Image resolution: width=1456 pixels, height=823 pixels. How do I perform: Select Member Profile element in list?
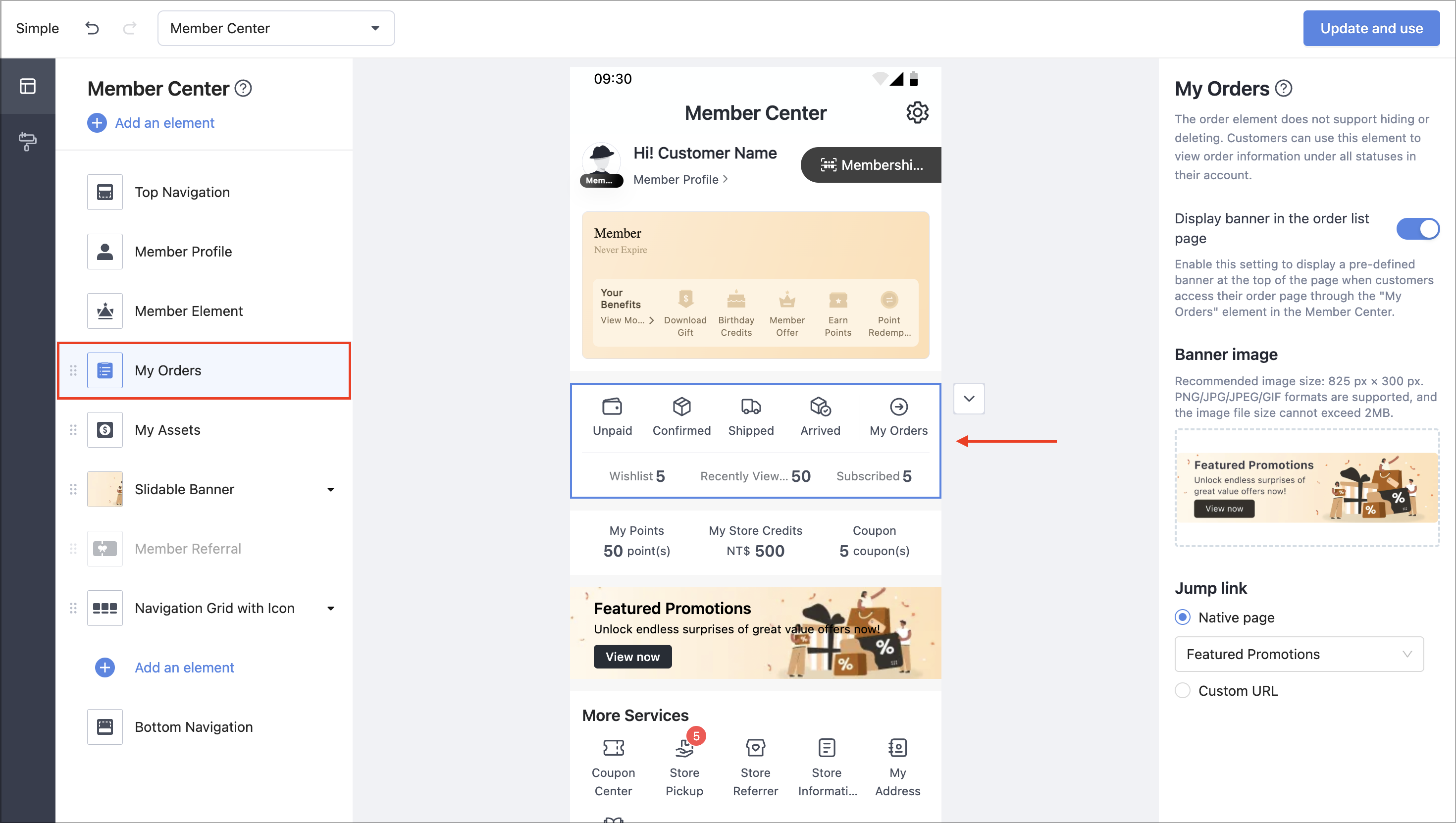point(205,252)
